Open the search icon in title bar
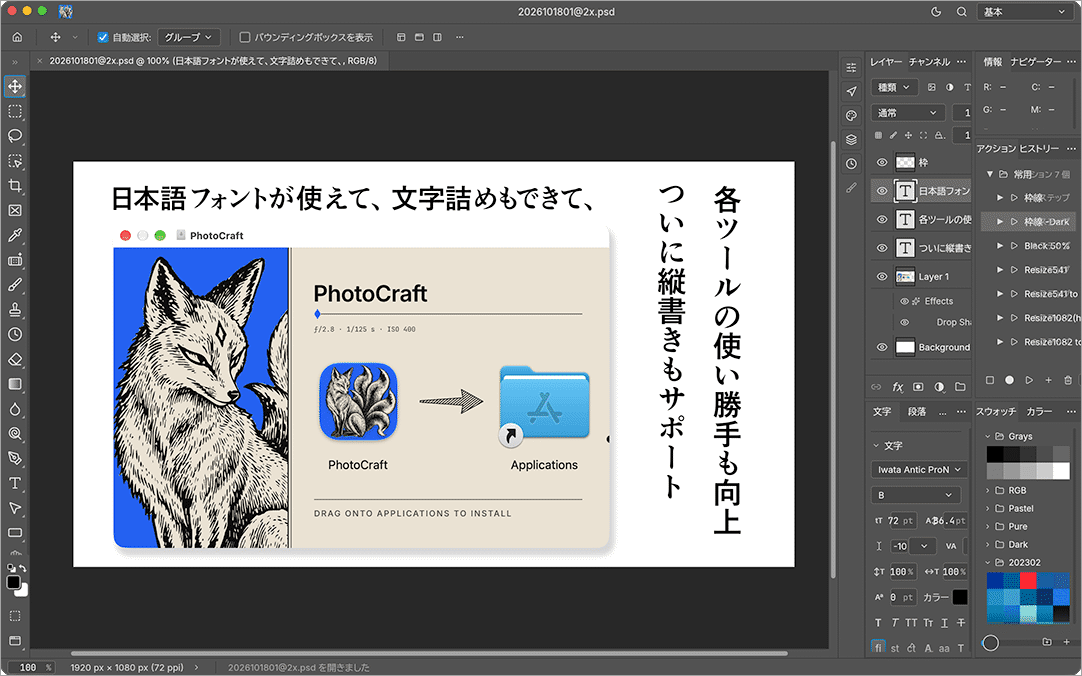The height and width of the screenshot is (676, 1082). (x=961, y=12)
